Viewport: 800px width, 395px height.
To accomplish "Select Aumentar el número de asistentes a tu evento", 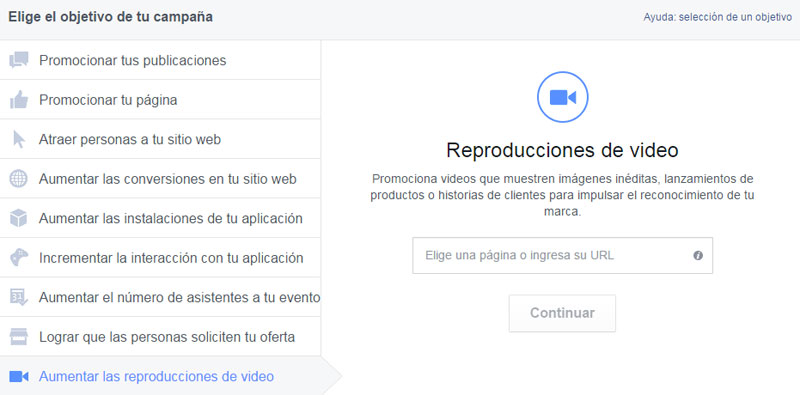I will [x=160, y=297].
